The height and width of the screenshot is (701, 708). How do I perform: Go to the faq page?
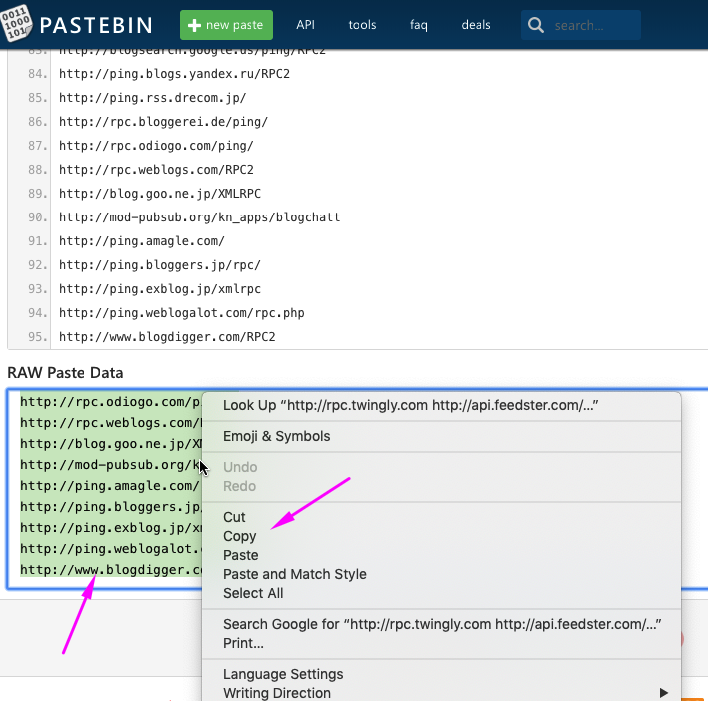[x=419, y=25]
